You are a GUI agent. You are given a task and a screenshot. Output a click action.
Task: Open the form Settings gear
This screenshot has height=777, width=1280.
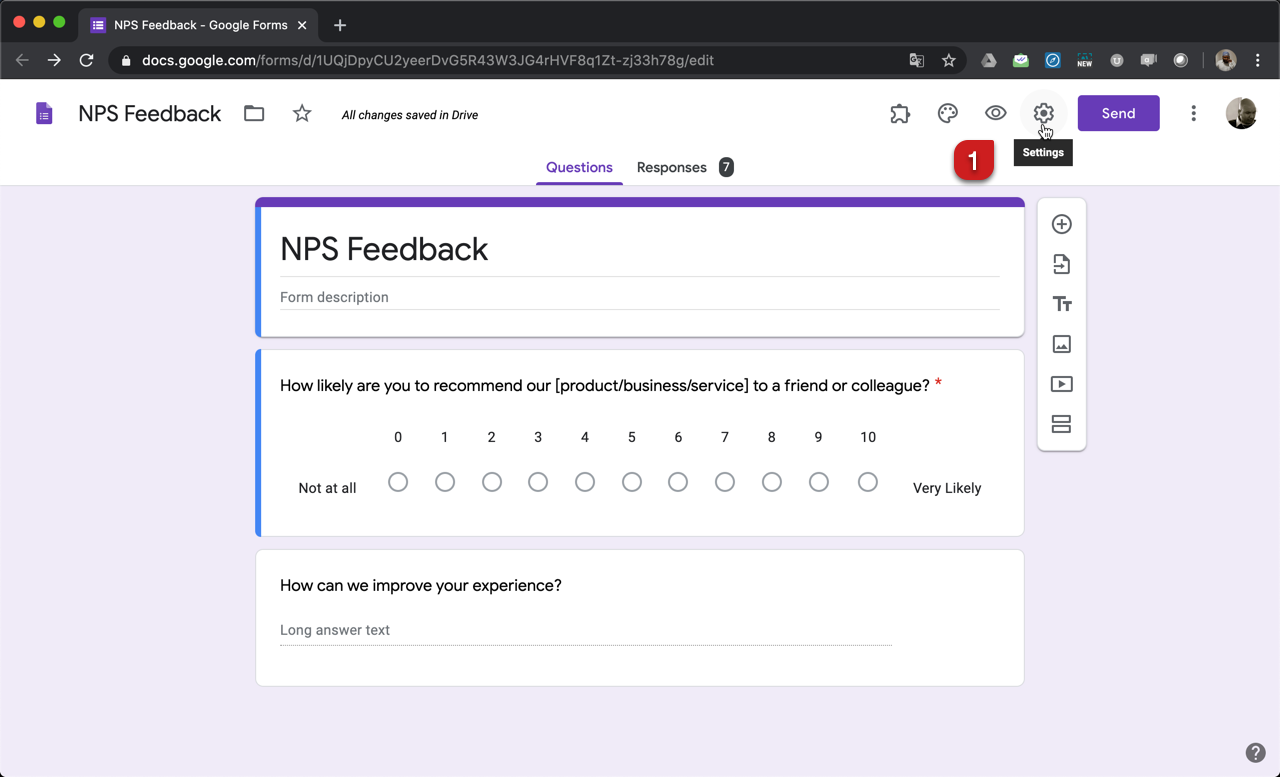tap(1043, 113)
